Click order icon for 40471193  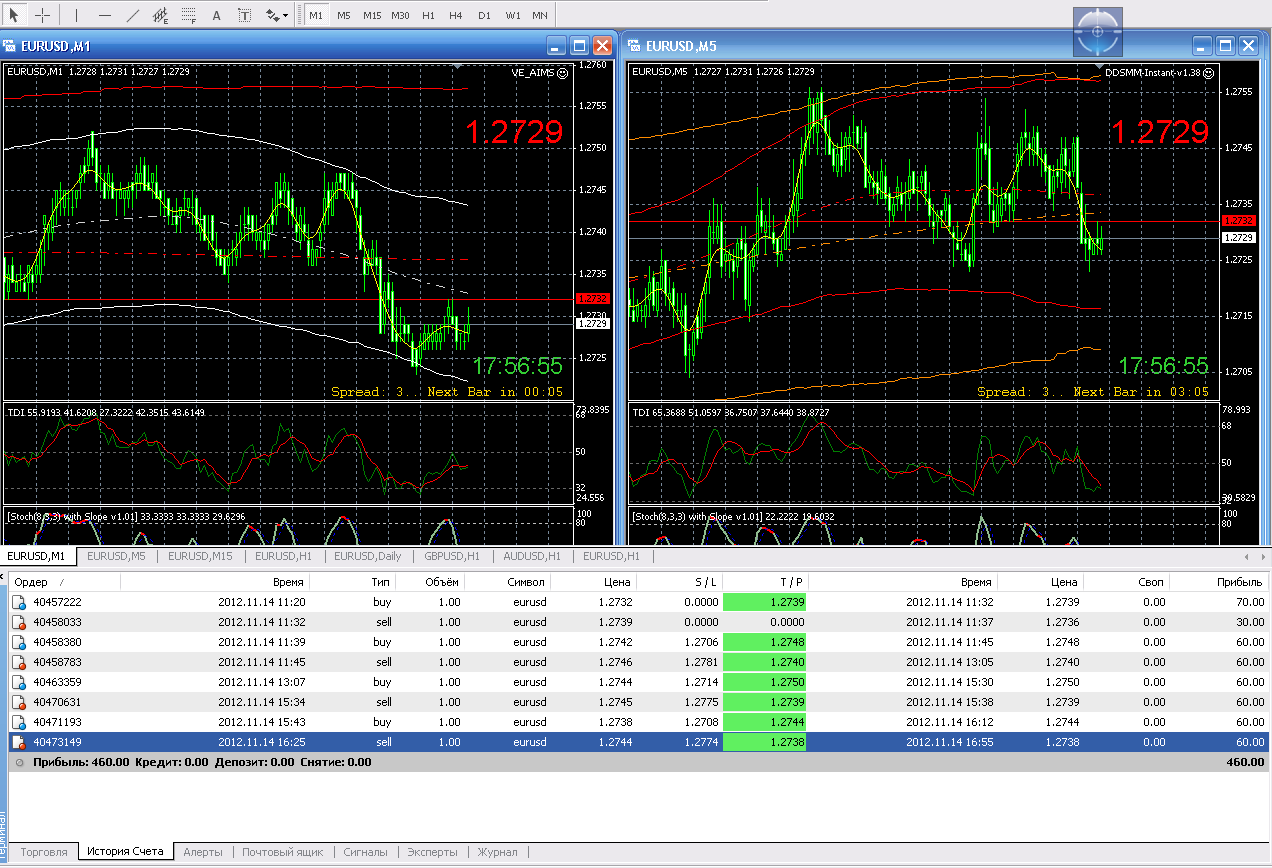pos(19,723)
